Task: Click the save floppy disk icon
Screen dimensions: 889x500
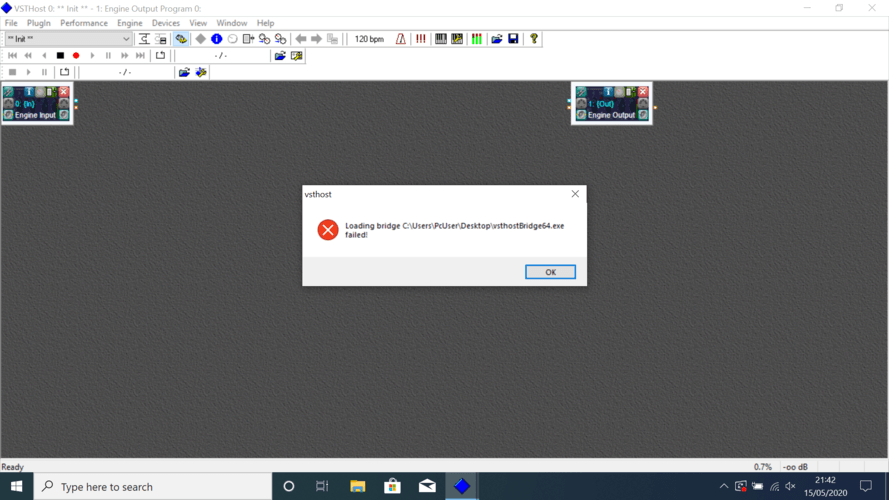Action: tap(513, 39)
